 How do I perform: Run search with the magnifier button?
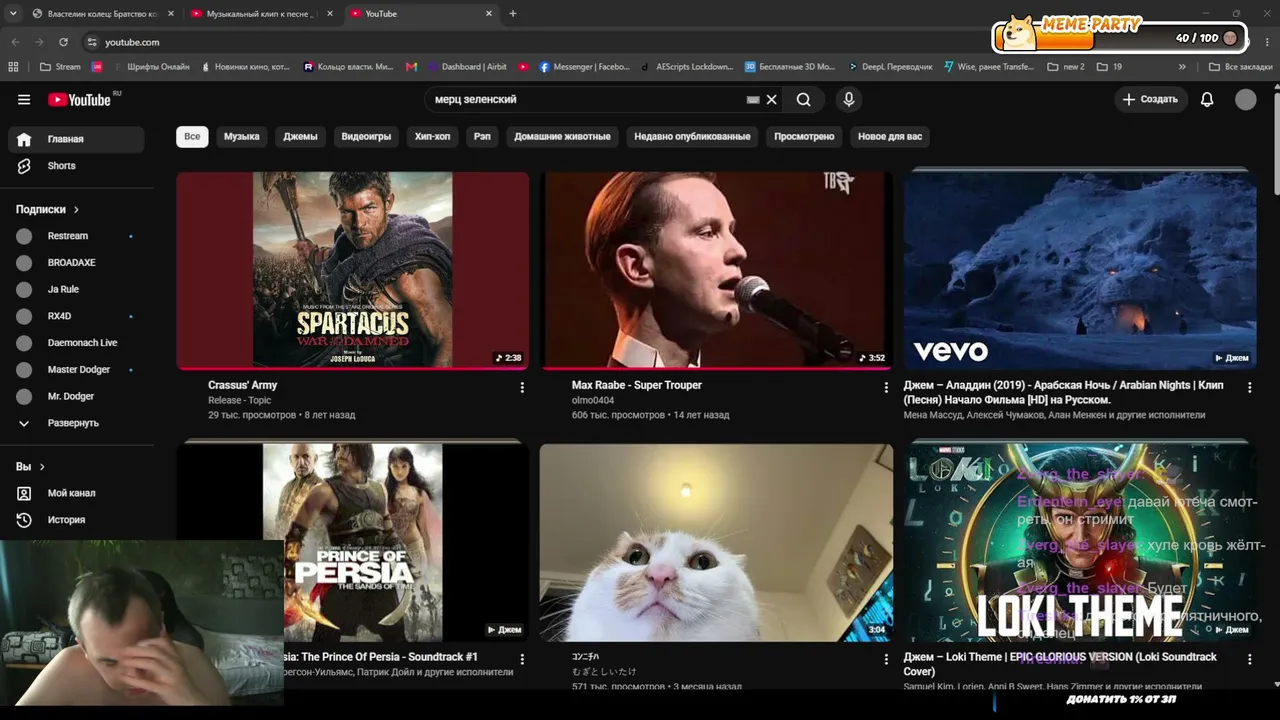(804, 99)
